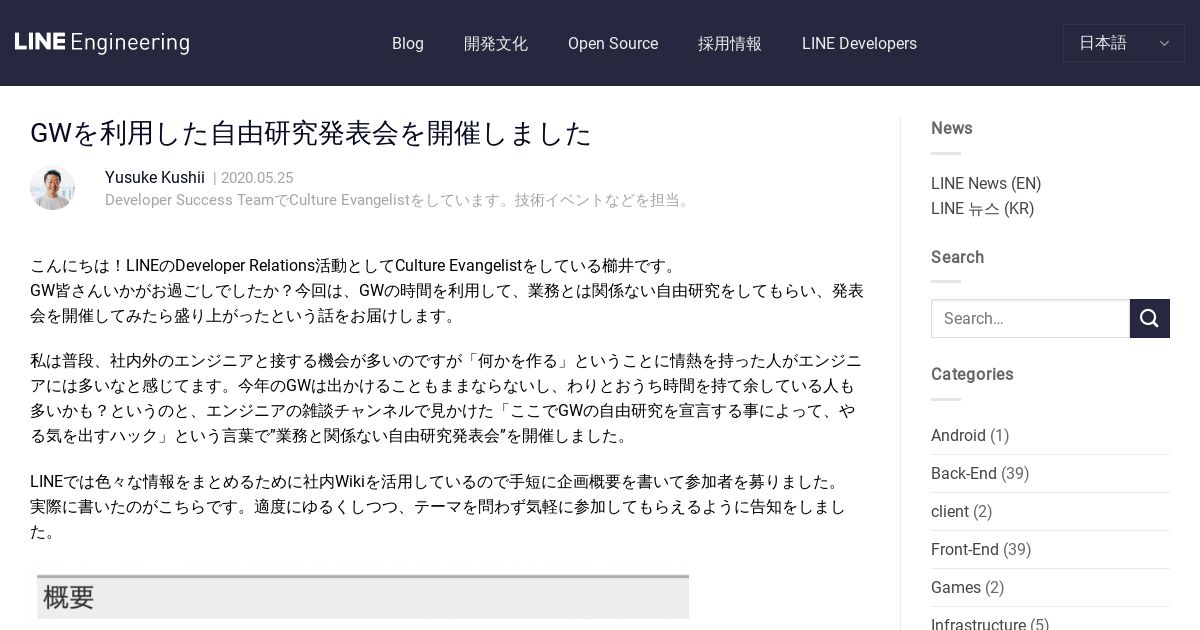Viewport: 1200px width, 630px height.
Task: Open the 採用情報 menu item
Action: pos(730,44)
